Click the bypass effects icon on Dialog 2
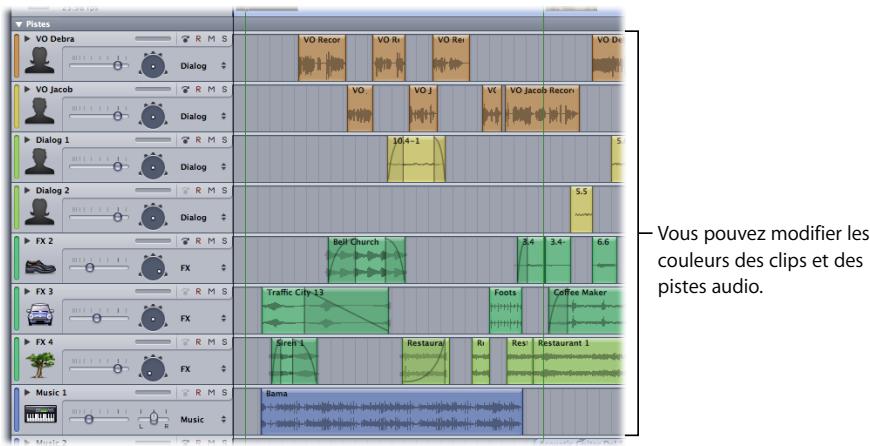 pyautogui.click(x=185, y=190)
